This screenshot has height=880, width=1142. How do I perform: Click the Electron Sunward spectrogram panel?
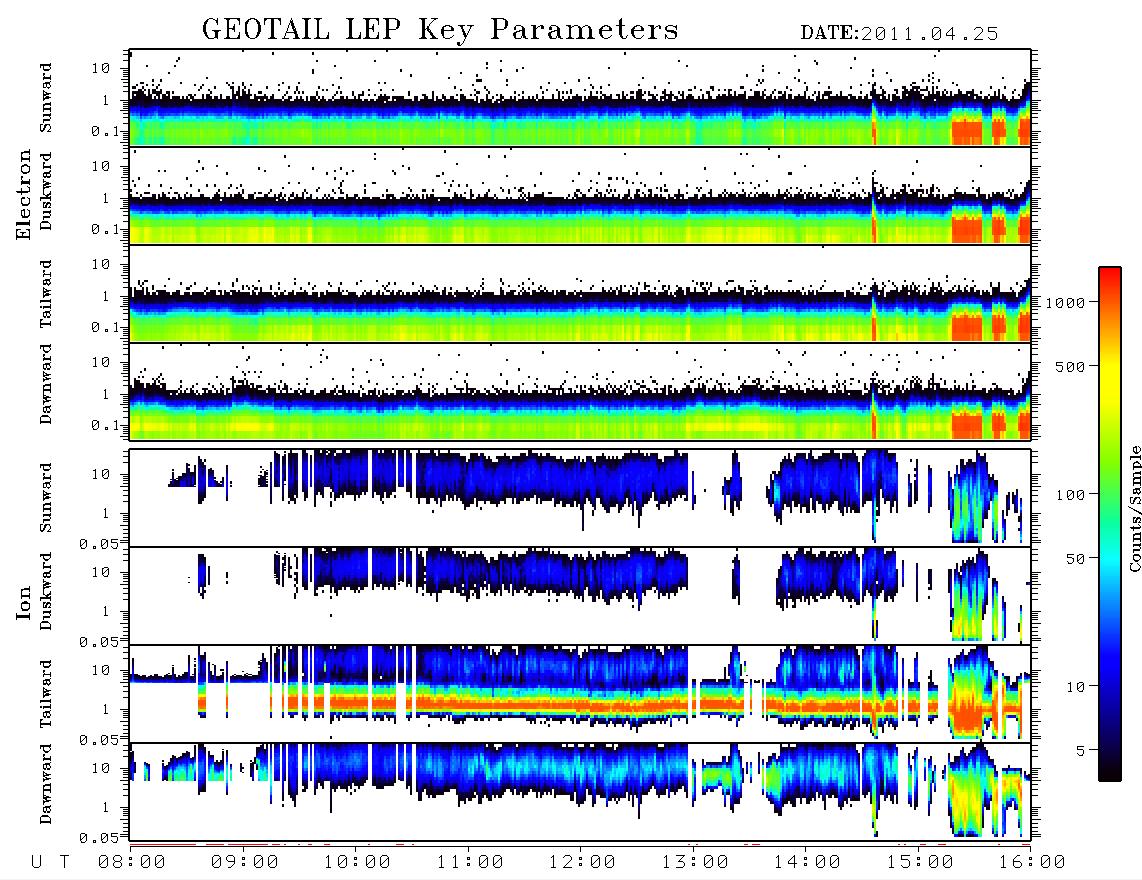580,98
